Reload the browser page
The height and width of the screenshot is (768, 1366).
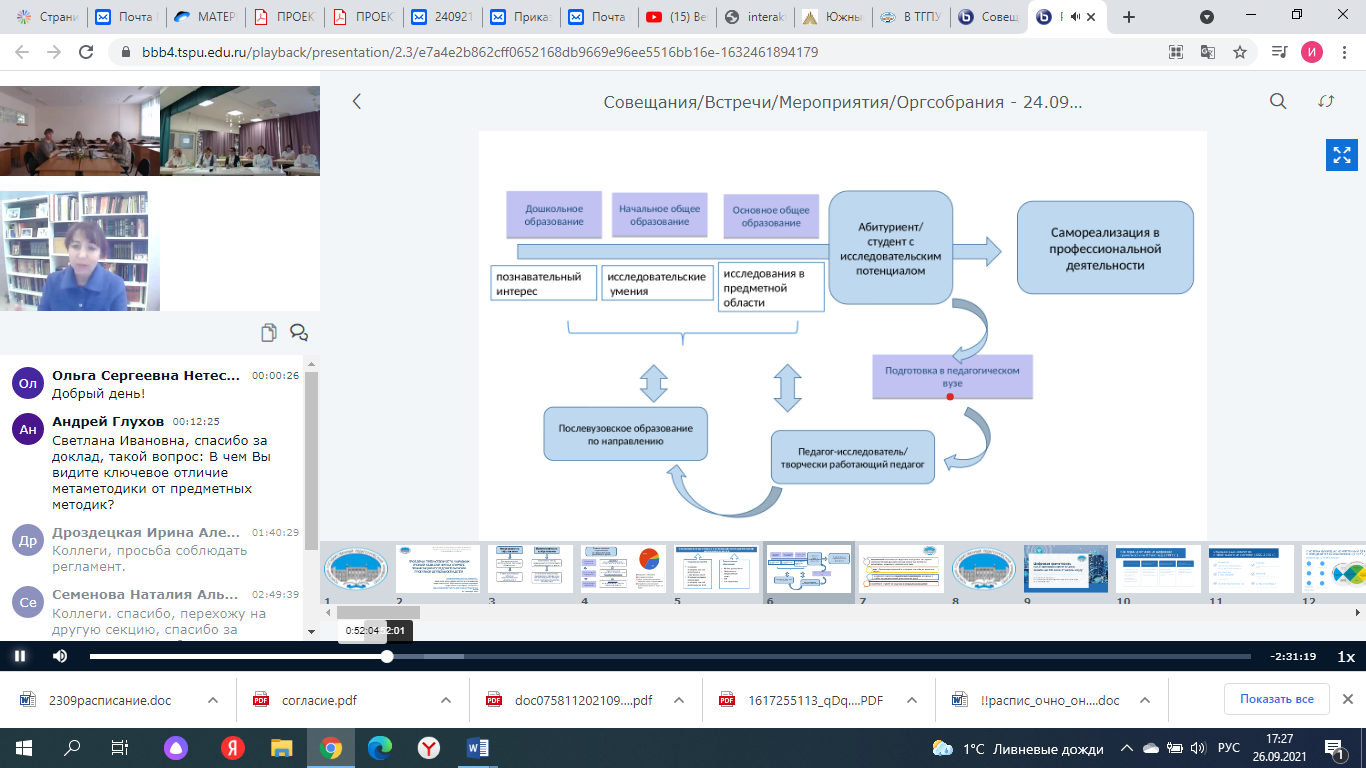click(87, 52)
